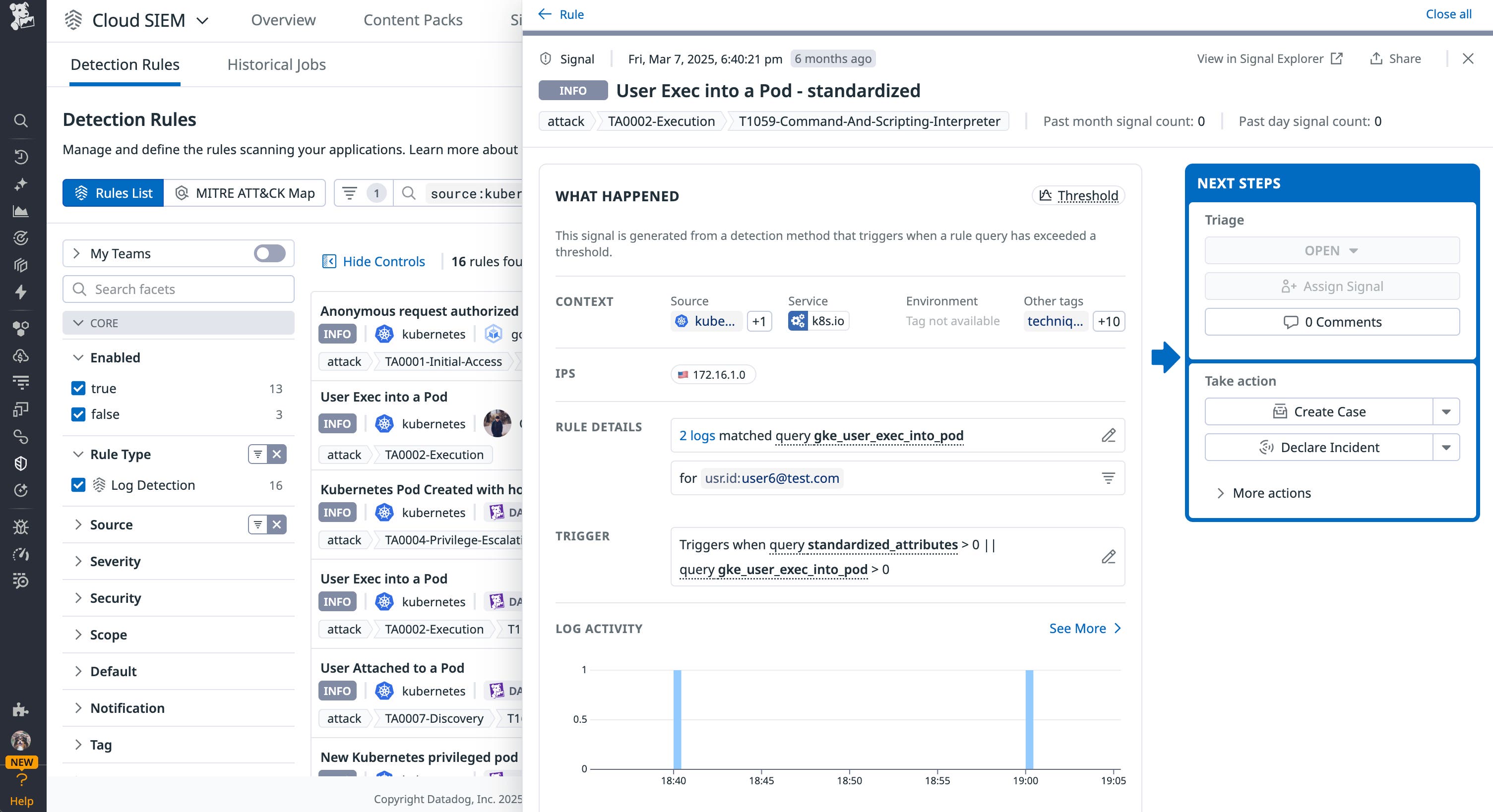Uncheck the Log Detection rule type filter
This screenshot has height=812, width=1493.
click(79, 485)
